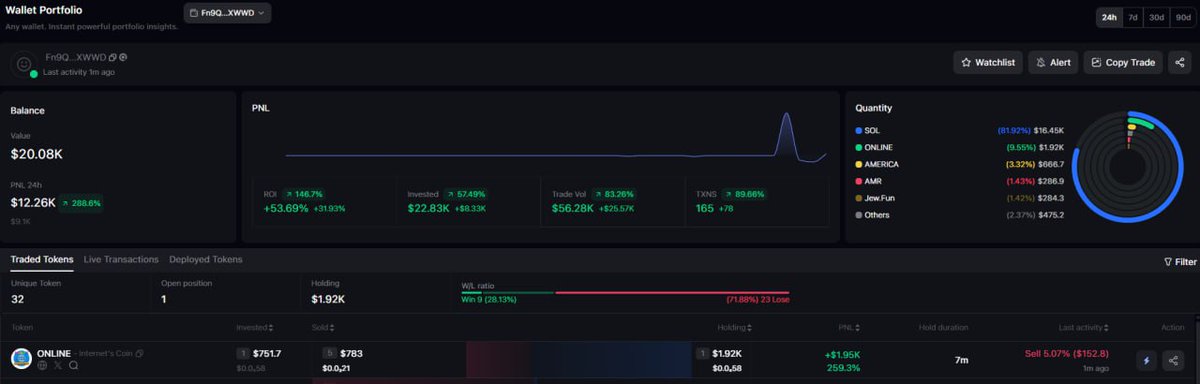Sort table by Invested column
The width and height of the screenshot is (1200, 384).
(x=254, y=327)
